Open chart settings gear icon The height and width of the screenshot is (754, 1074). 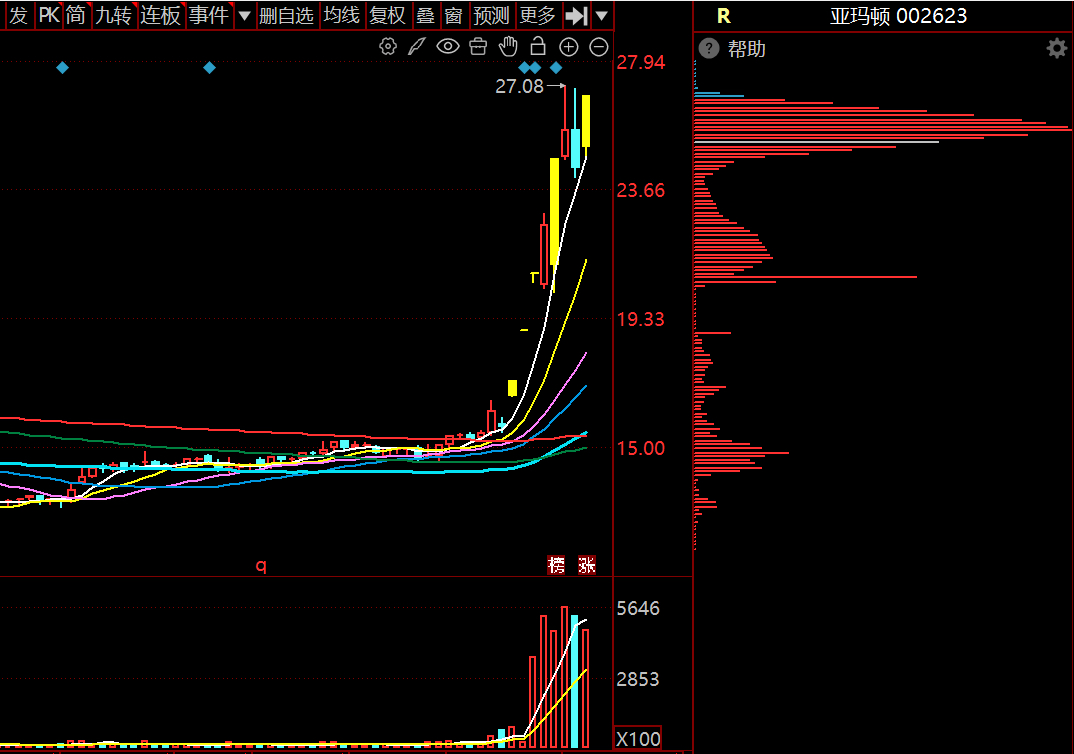[388, 47]
